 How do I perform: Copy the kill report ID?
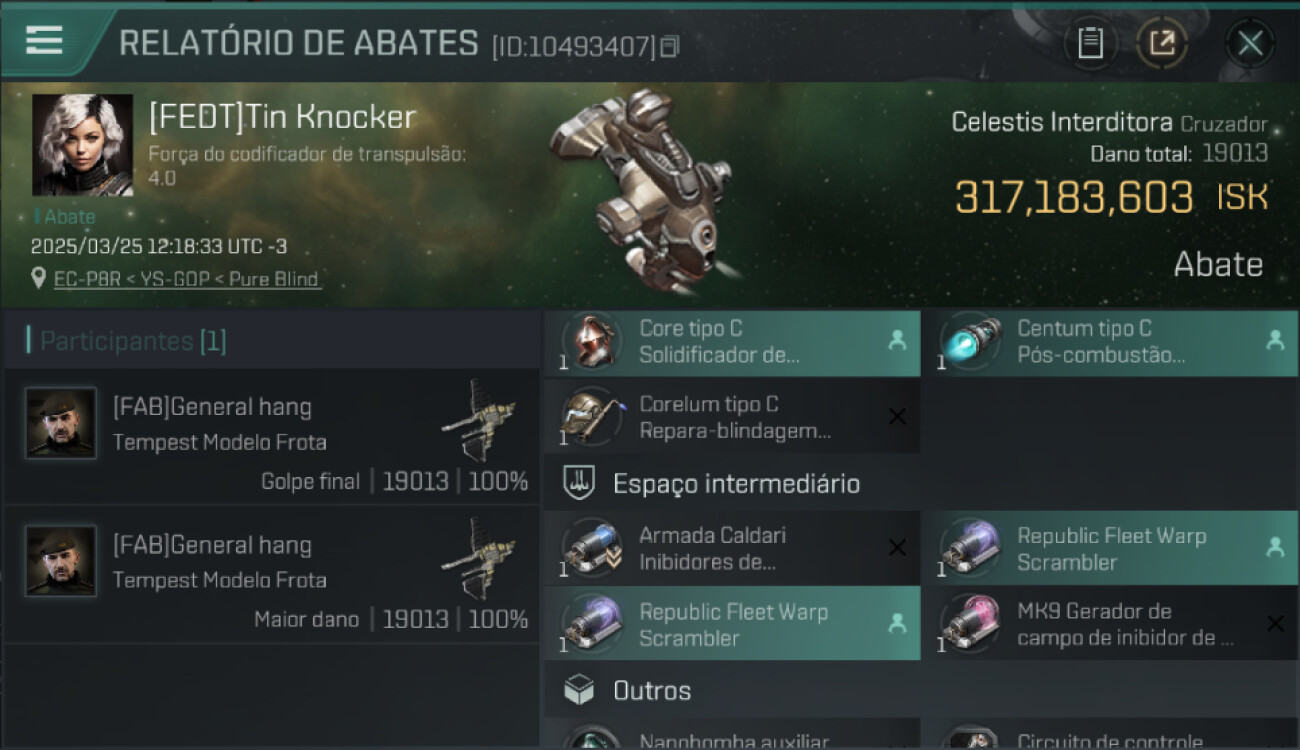669,46
